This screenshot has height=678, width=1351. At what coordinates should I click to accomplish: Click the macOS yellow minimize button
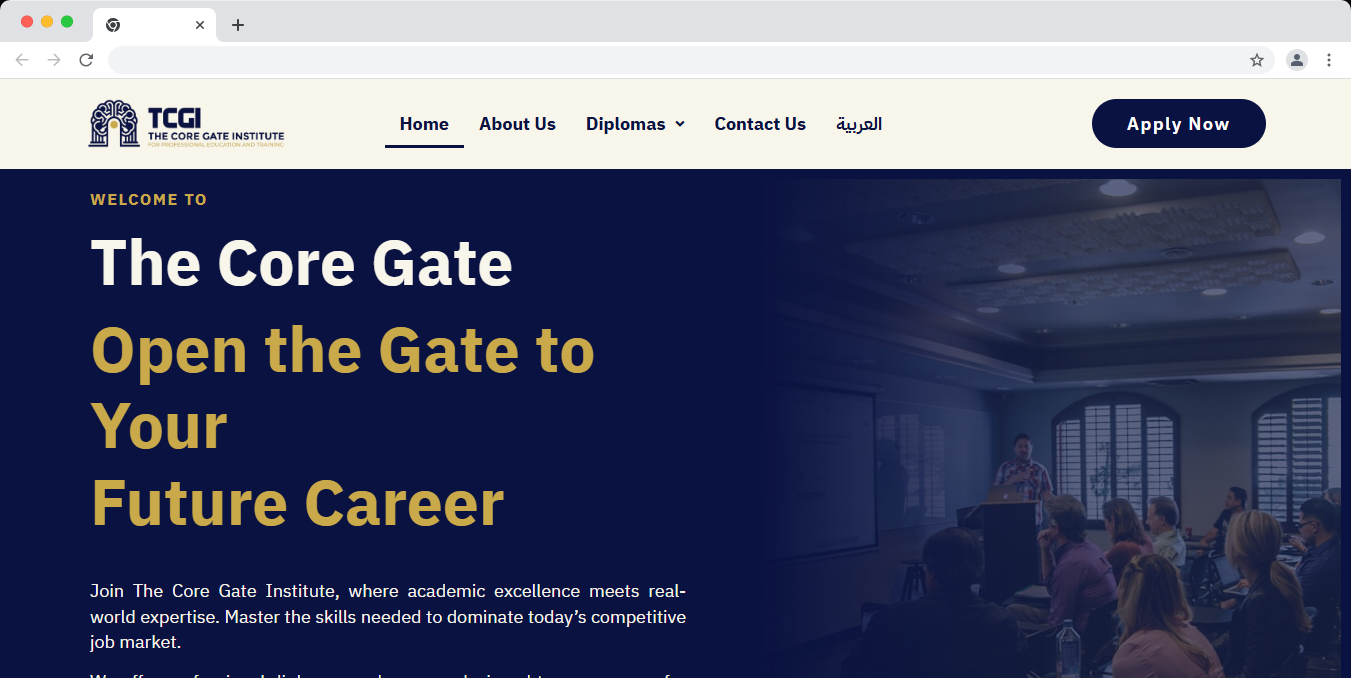pyautogui.click(x=47, y=21)
